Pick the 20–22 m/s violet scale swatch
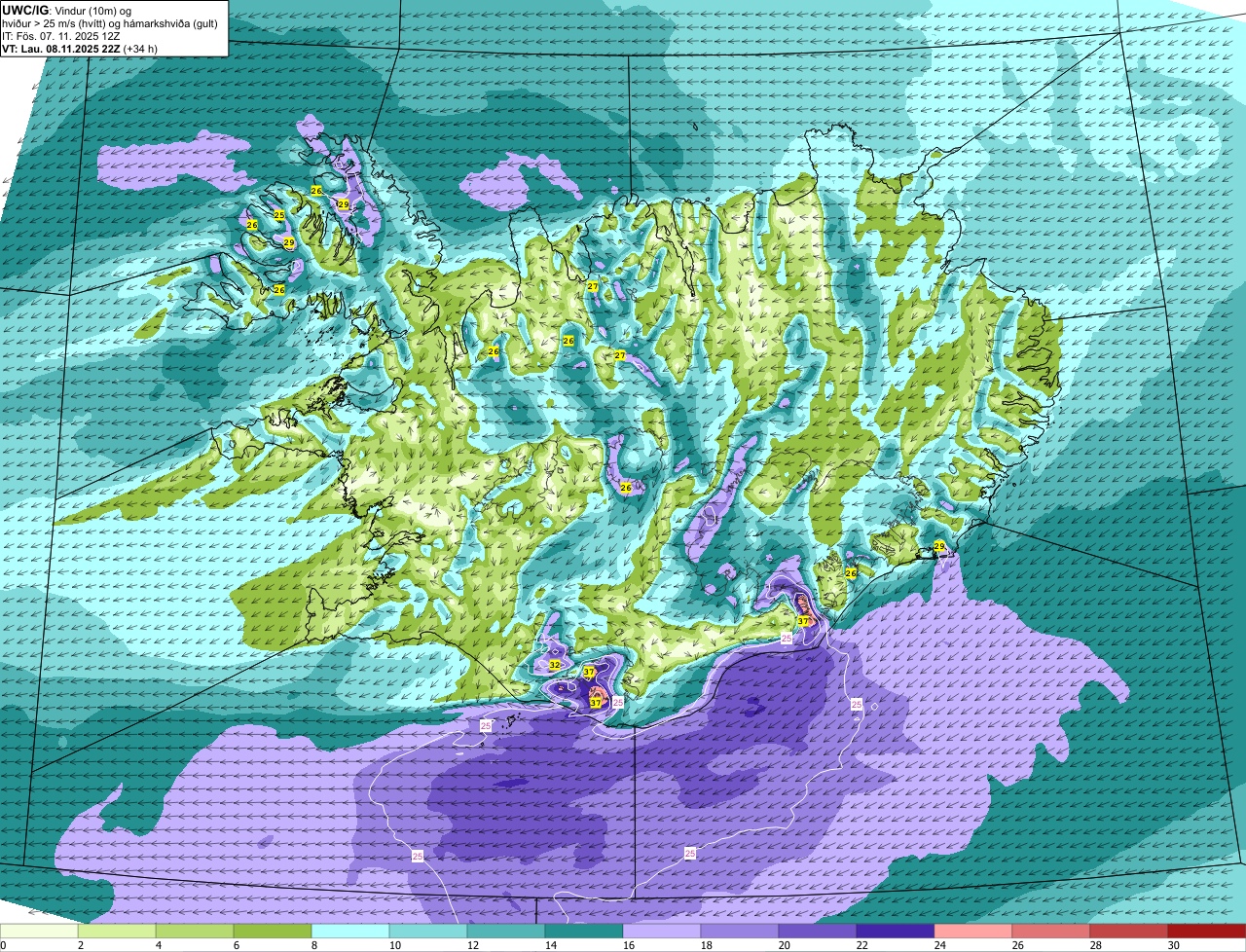1246x952 pixels. (818, 932)
